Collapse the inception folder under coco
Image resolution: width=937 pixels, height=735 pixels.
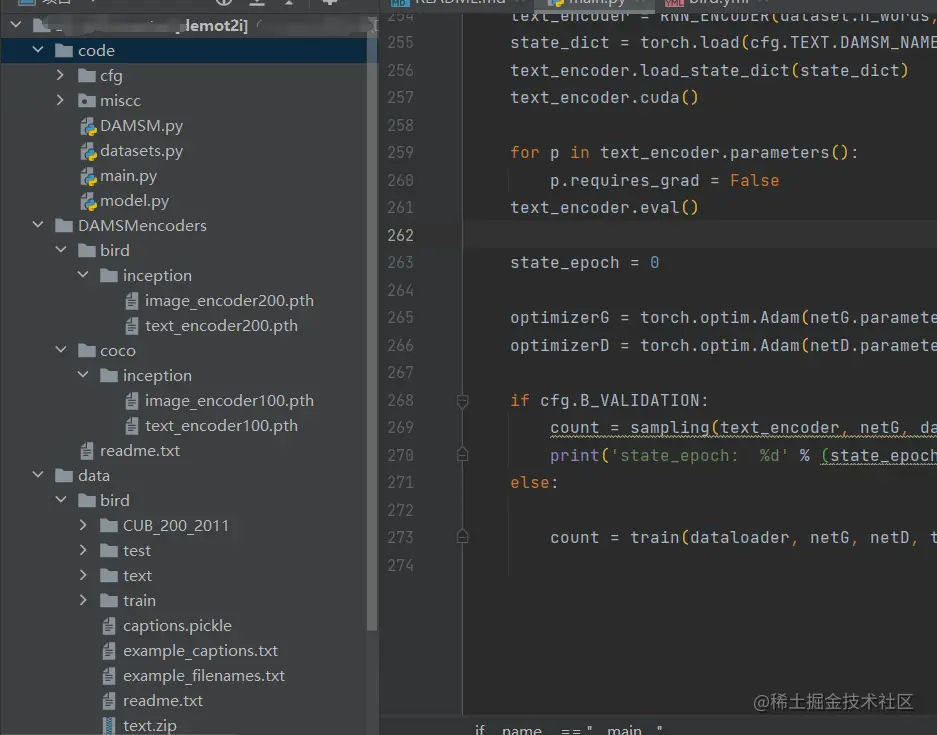(84, 375)
